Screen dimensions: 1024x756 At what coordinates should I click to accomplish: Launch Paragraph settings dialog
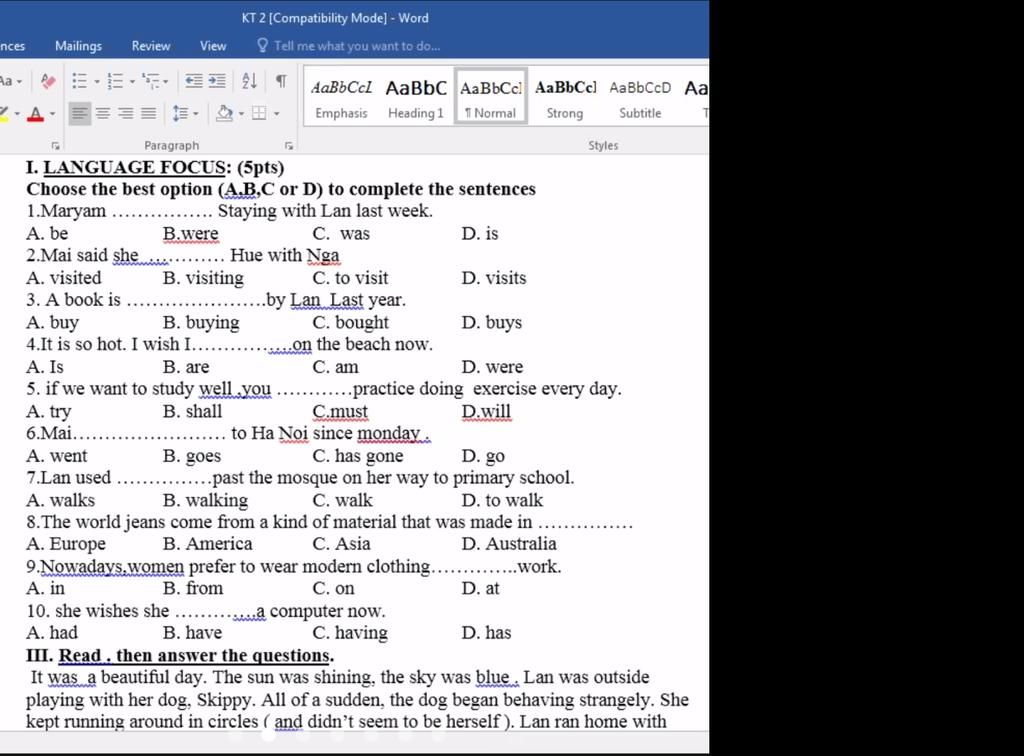[x=289, y=146]
